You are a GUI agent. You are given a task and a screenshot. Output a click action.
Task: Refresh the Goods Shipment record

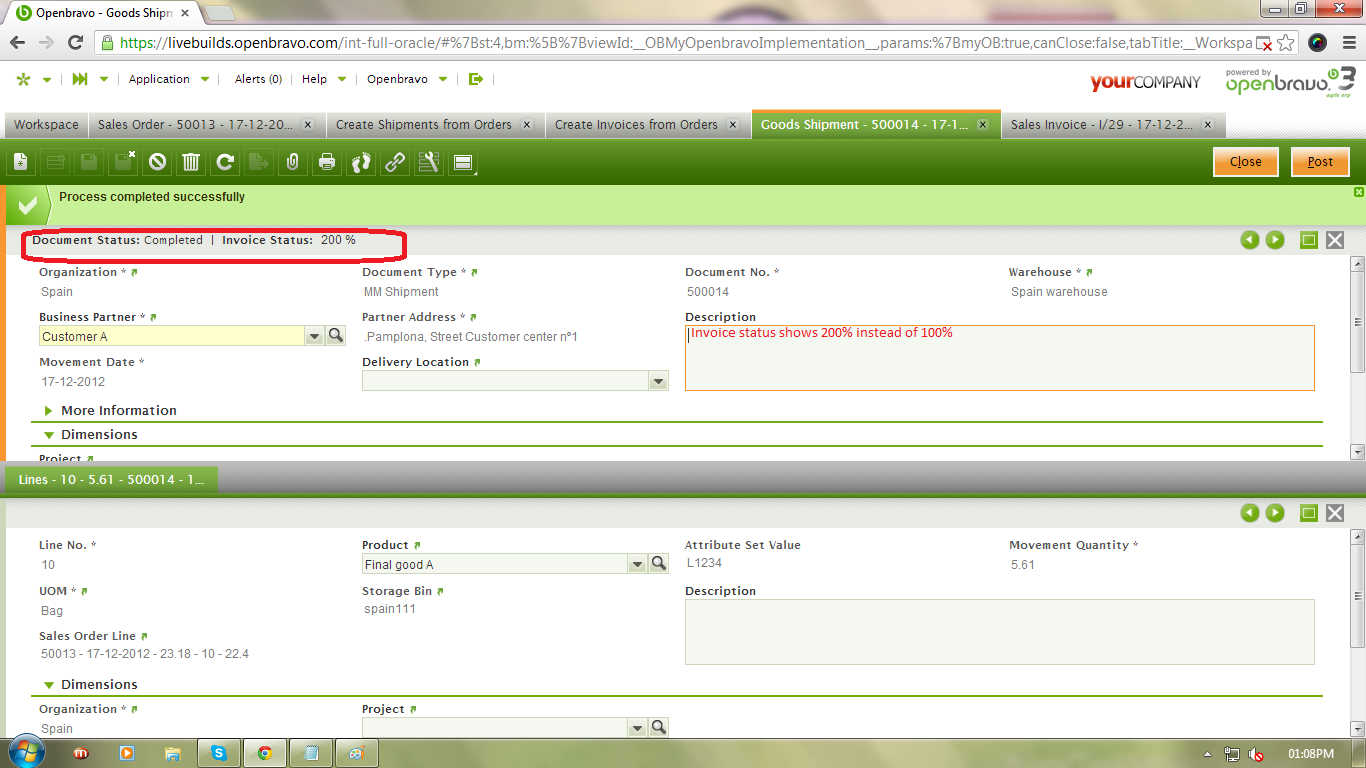(x=225, y=162)
